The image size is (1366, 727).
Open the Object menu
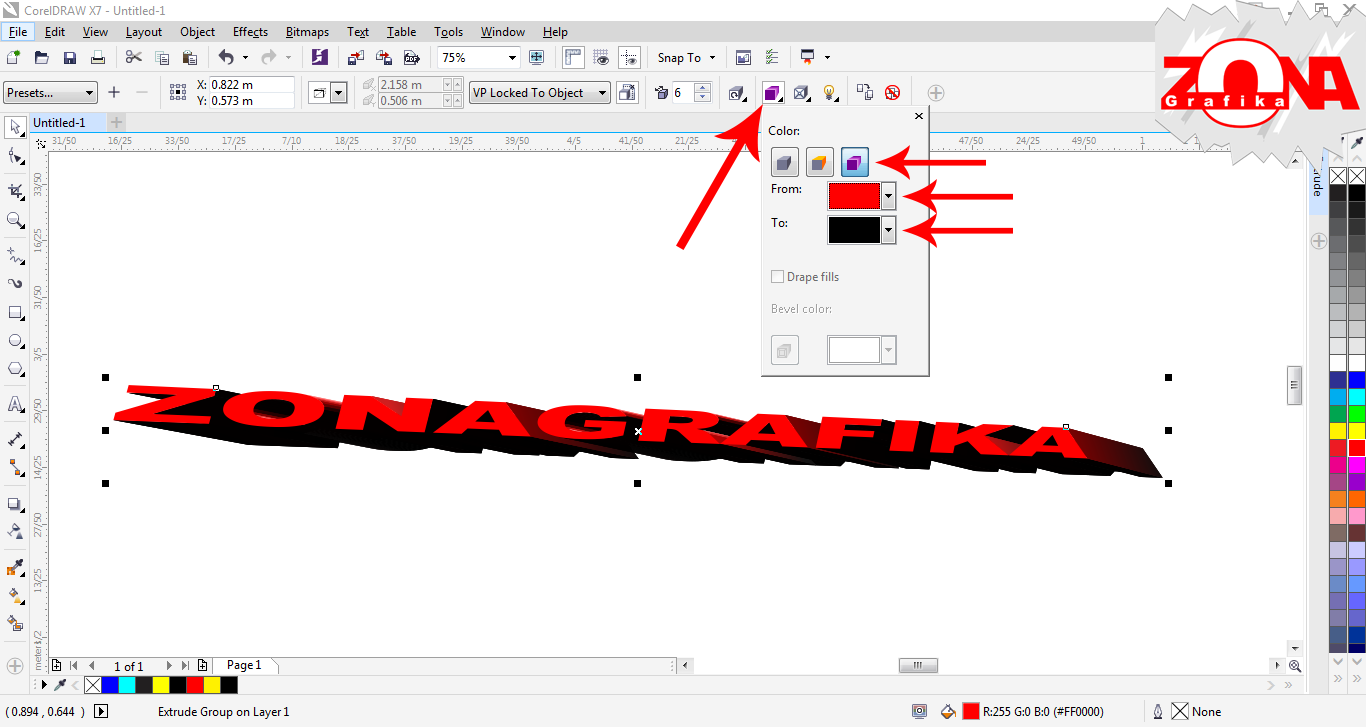click(197, 32)
